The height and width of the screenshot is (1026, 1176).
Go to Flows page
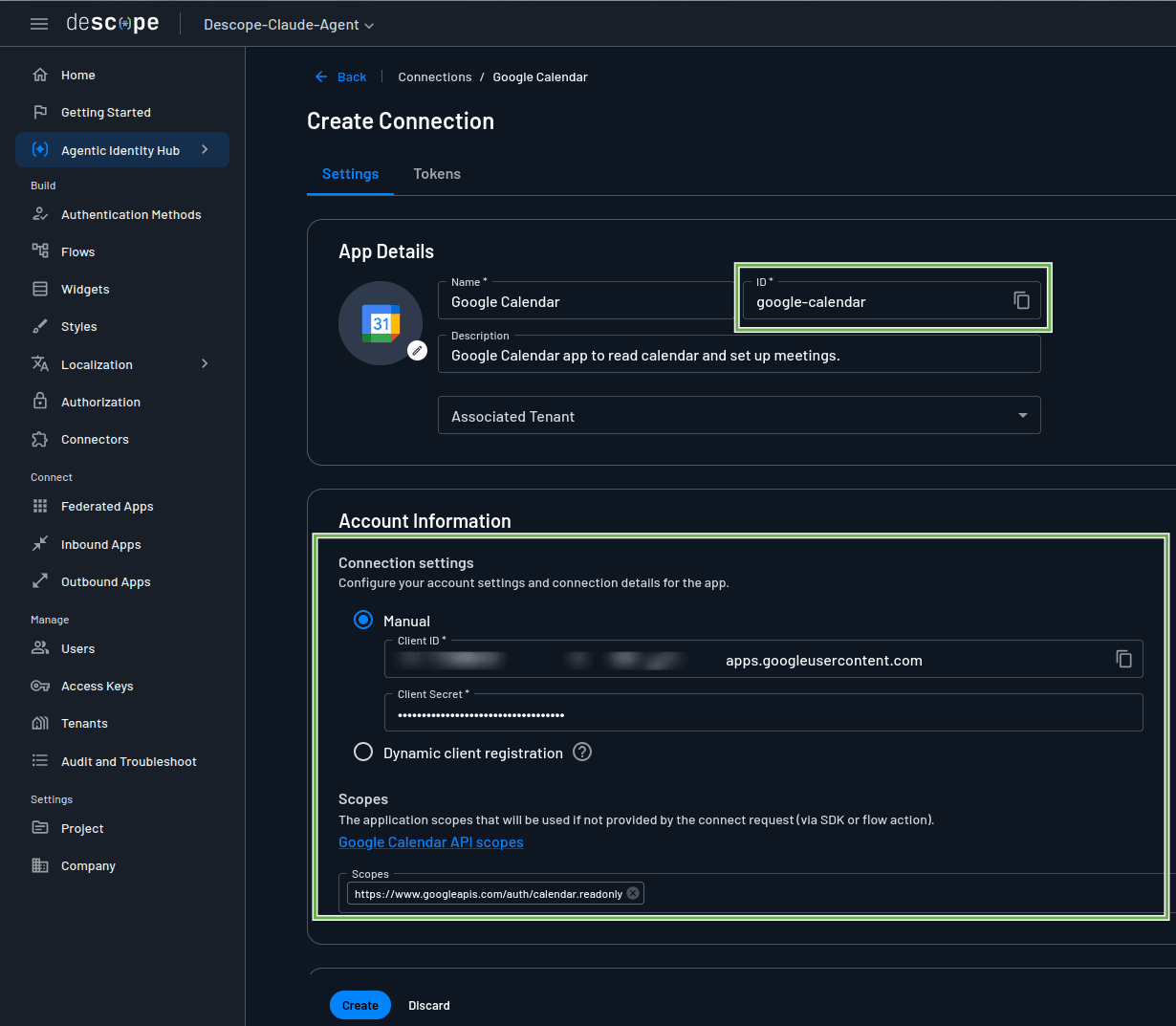(122, 251)
